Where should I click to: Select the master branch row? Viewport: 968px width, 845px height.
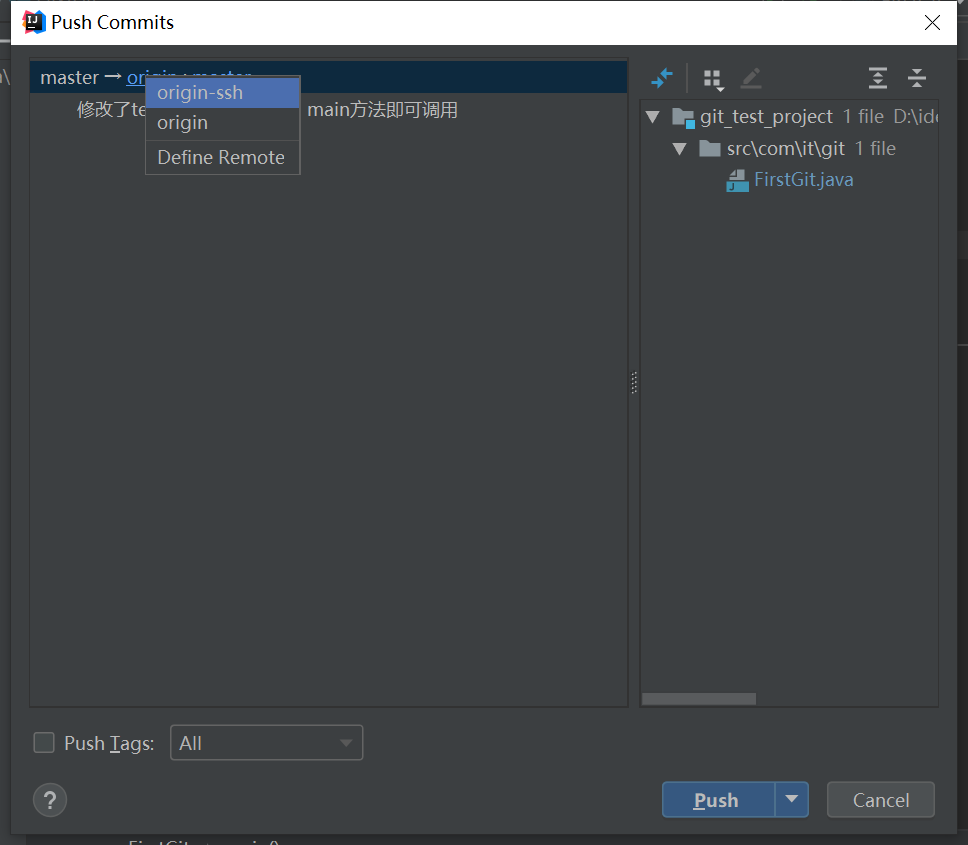coord(328,77)
